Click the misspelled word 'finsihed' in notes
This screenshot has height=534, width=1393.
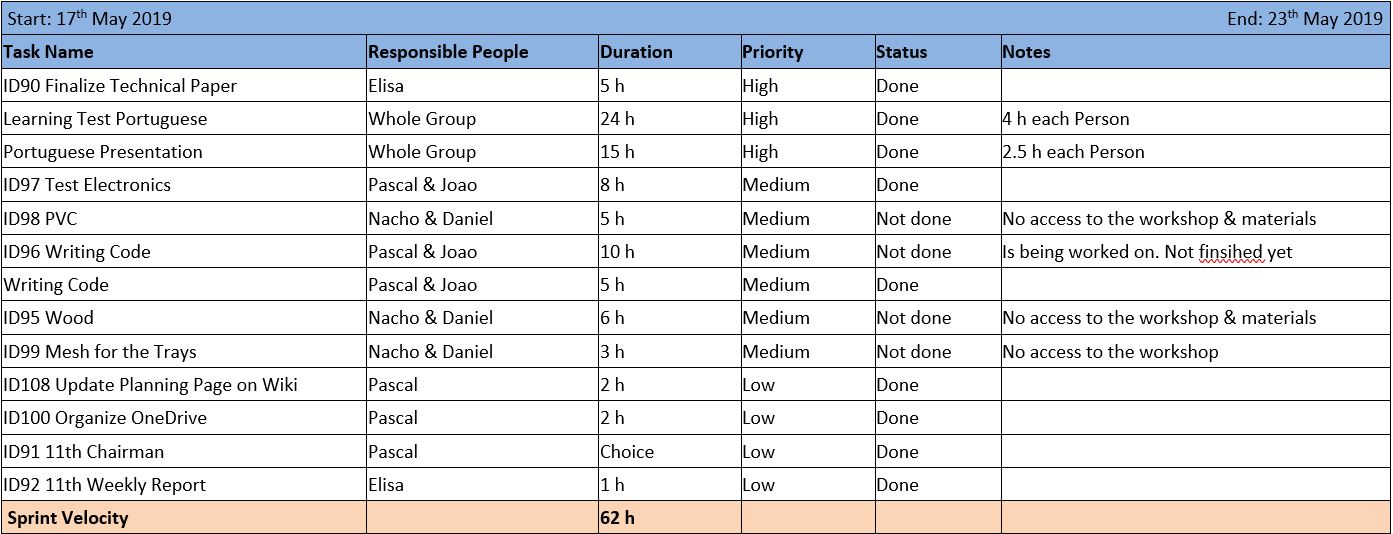pos(1231,252)
